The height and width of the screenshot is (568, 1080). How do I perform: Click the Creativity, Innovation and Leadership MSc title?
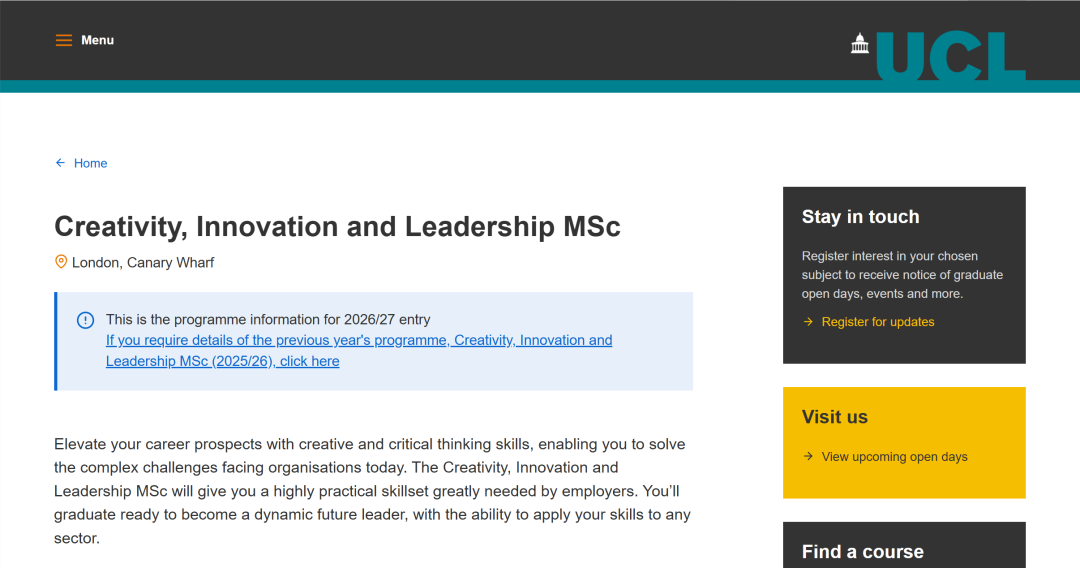pyautogui.click(x=337, y=226)
